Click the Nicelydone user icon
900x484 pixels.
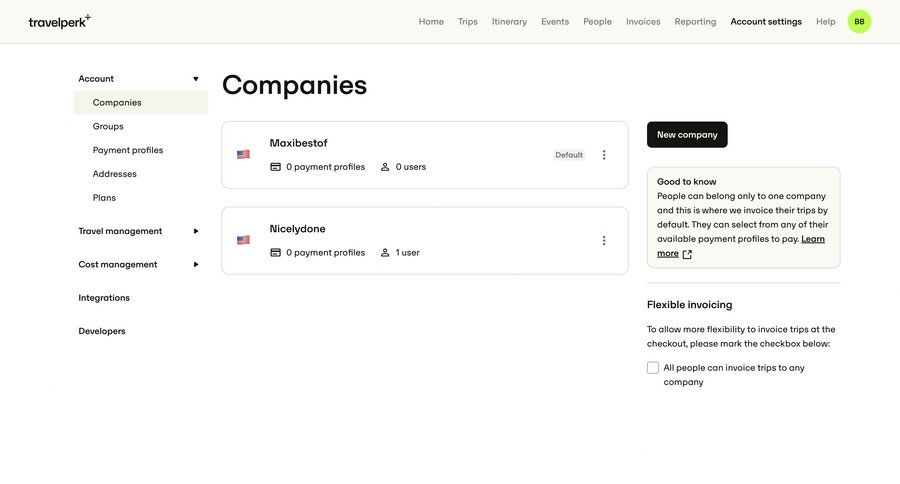(385, 253)
